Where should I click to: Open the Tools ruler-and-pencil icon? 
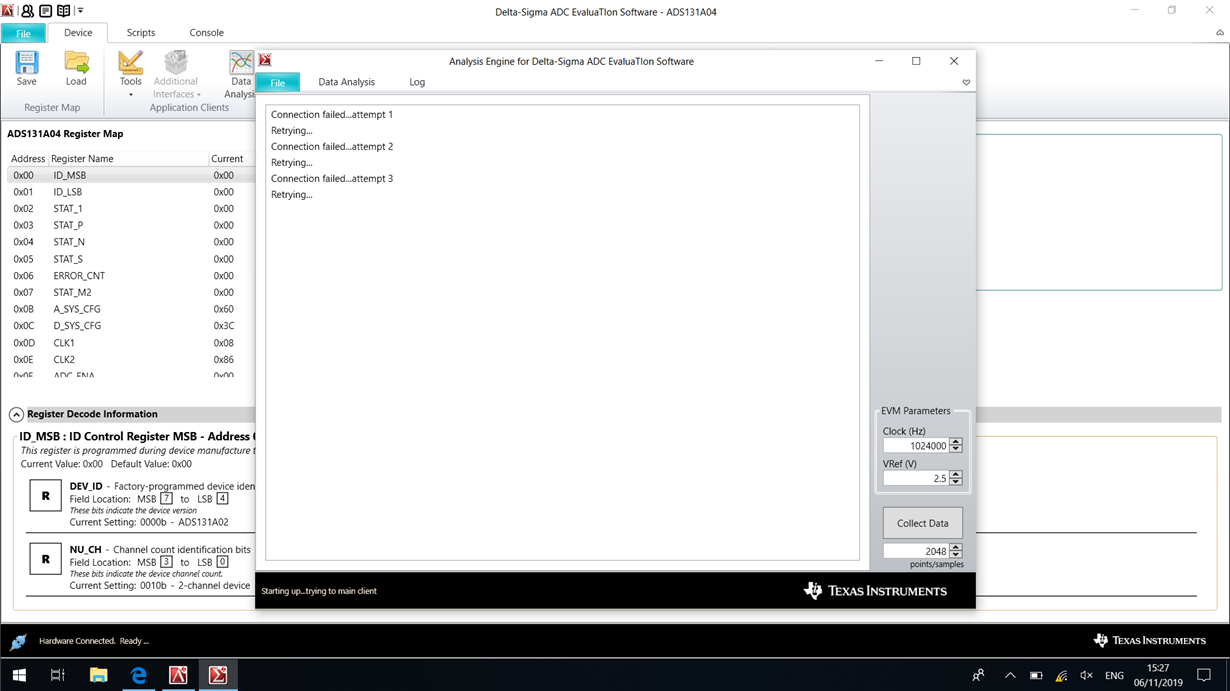coord(131,63)
